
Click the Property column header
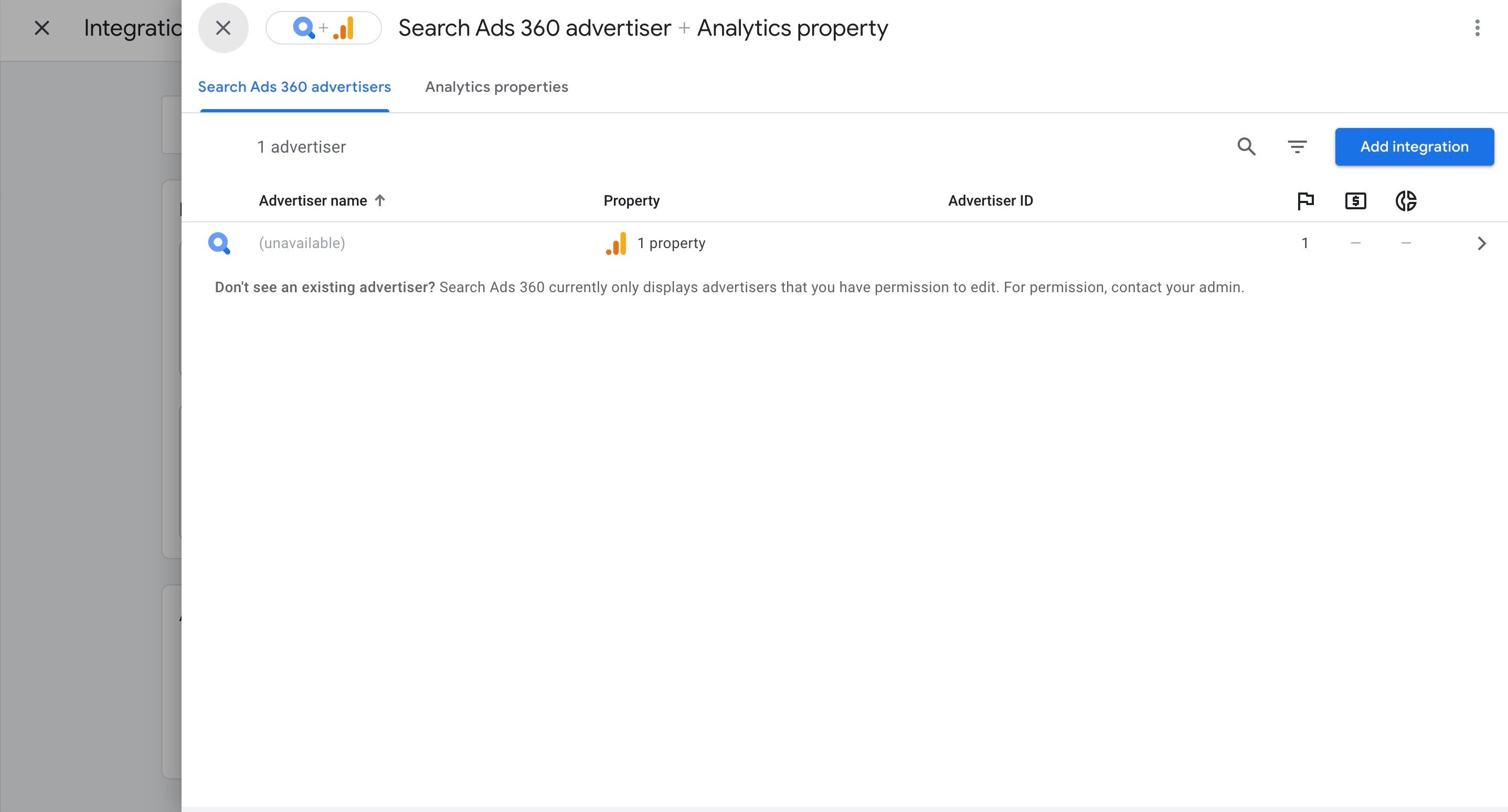631,201
